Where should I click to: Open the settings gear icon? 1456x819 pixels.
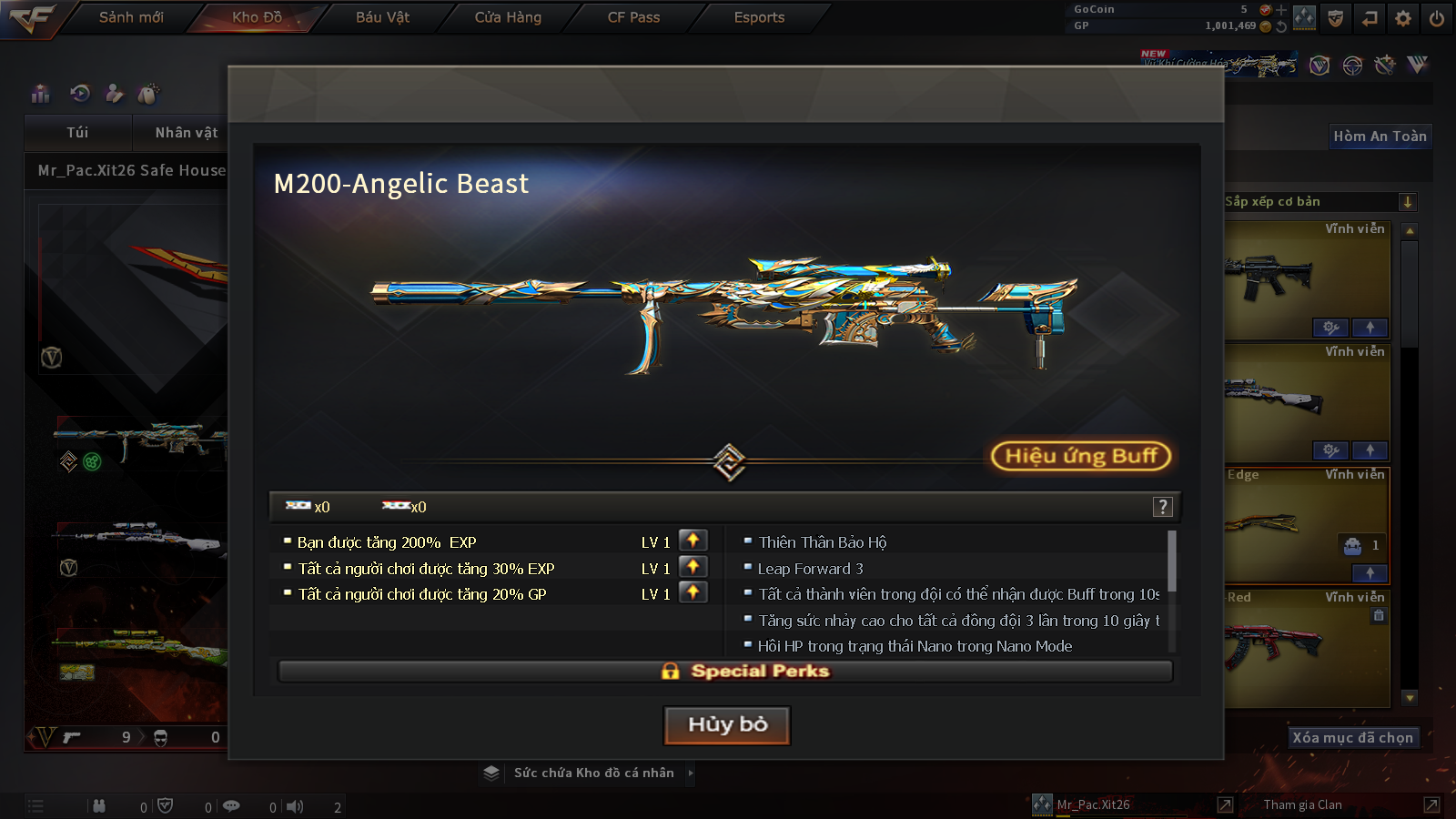coord(1403,17)
